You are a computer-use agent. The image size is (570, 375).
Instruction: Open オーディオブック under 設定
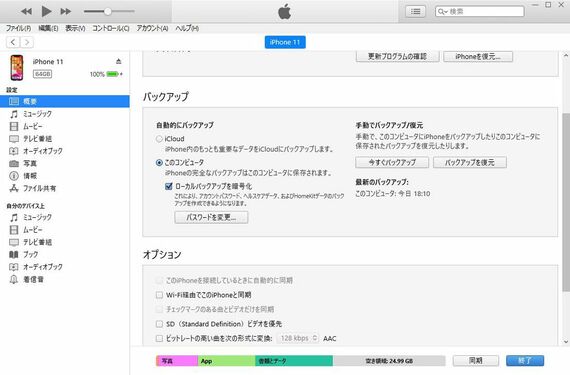65,151
